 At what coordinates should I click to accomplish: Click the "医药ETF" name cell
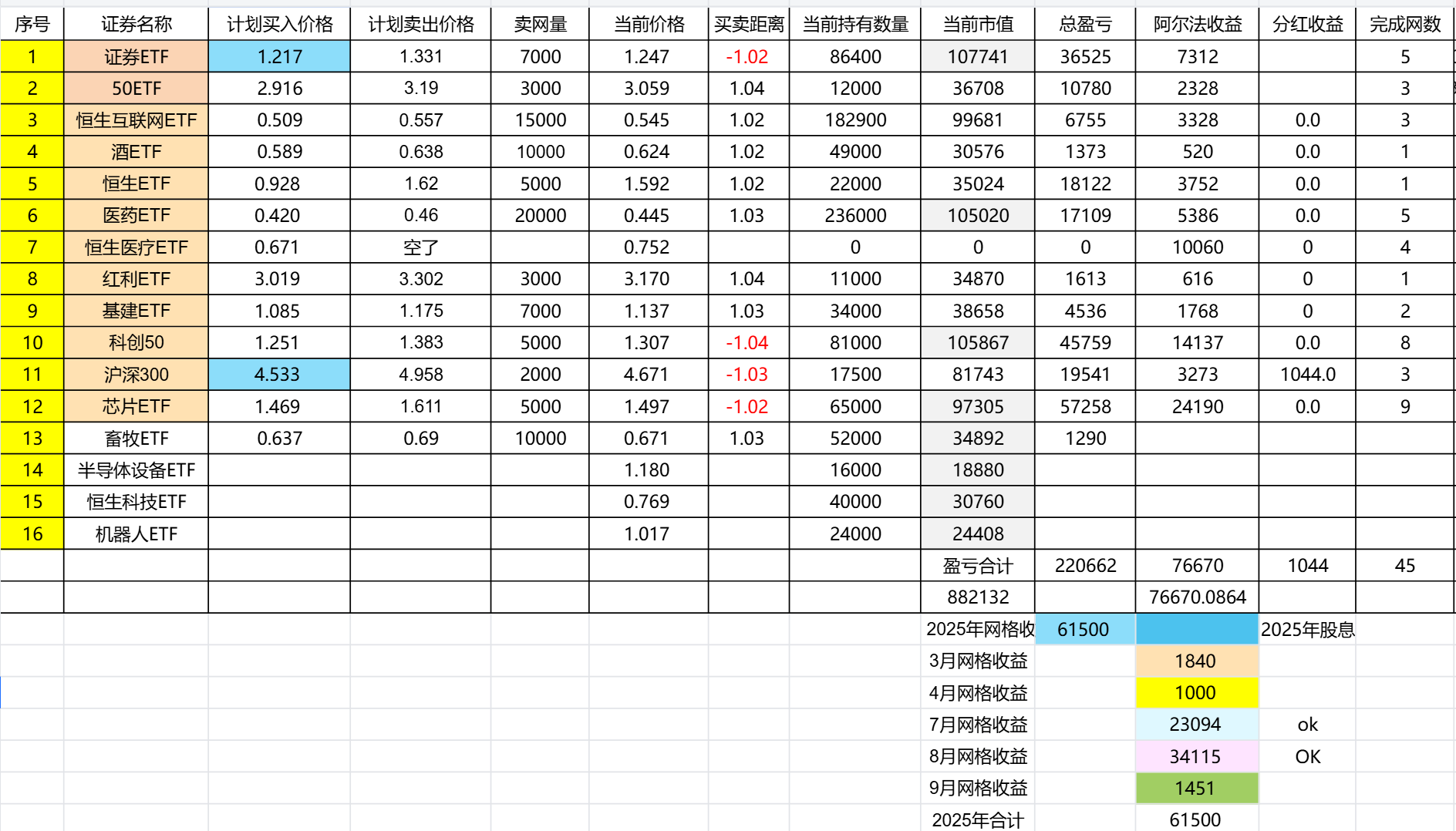pyautogui.click(x=136, y=215)
